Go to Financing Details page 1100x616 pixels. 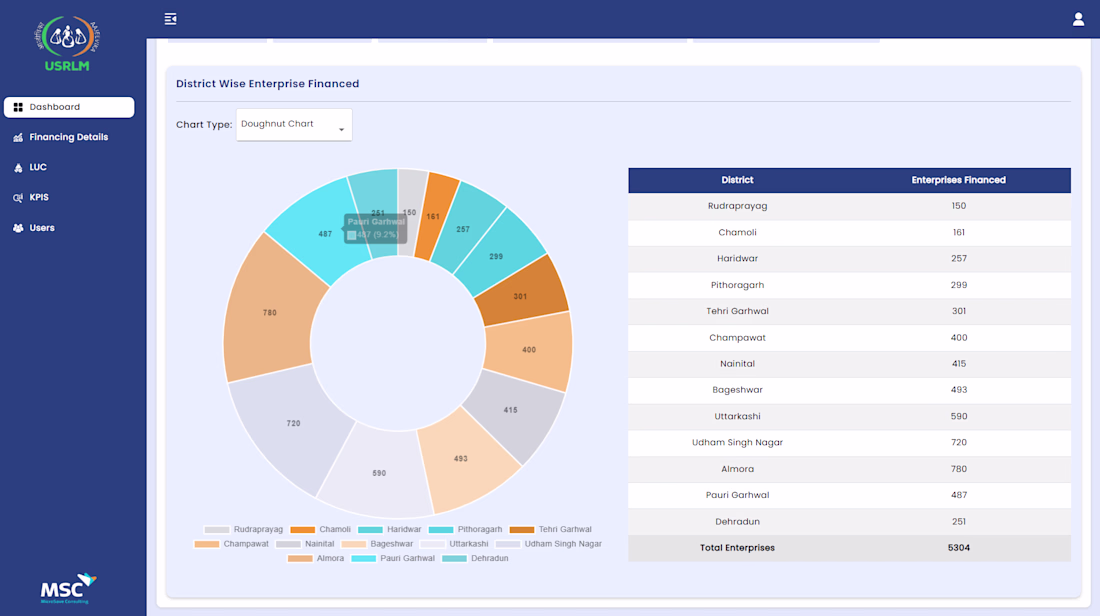69,138
